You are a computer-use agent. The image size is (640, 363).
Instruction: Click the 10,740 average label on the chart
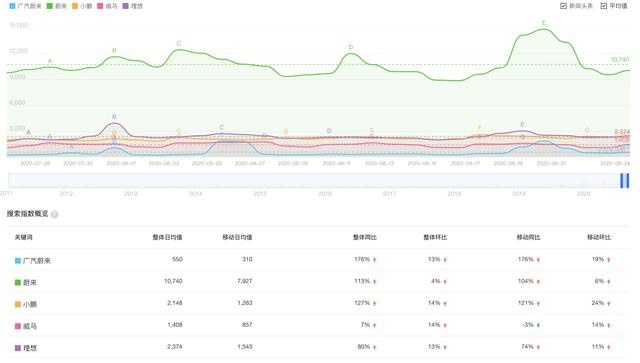(620, 60)
